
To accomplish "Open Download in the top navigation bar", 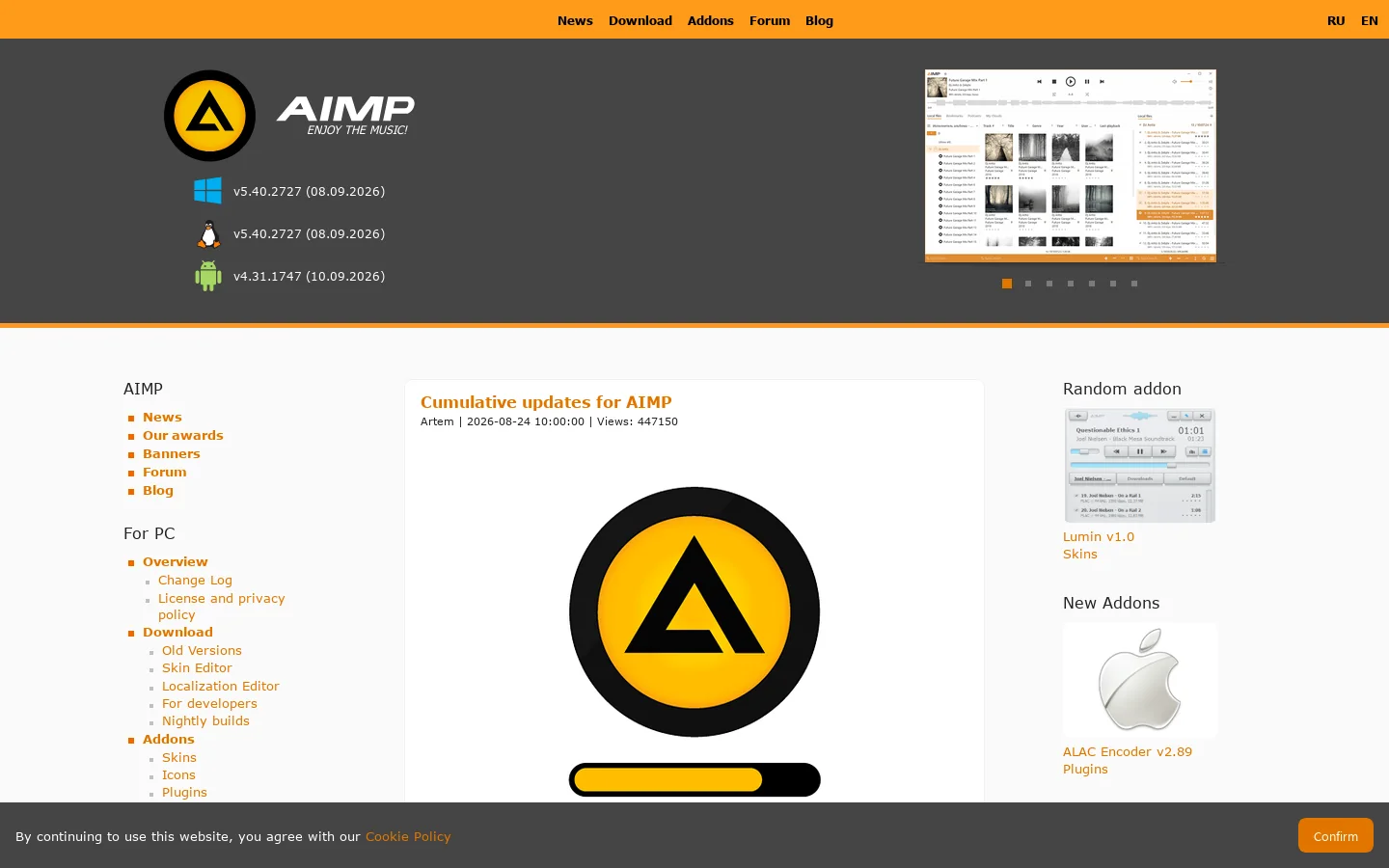I will point(640,20).
